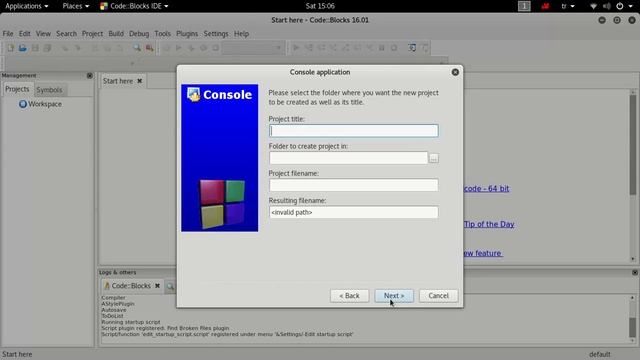
Task: Click the Replace toolbar icon
Action: click(150, 48)
